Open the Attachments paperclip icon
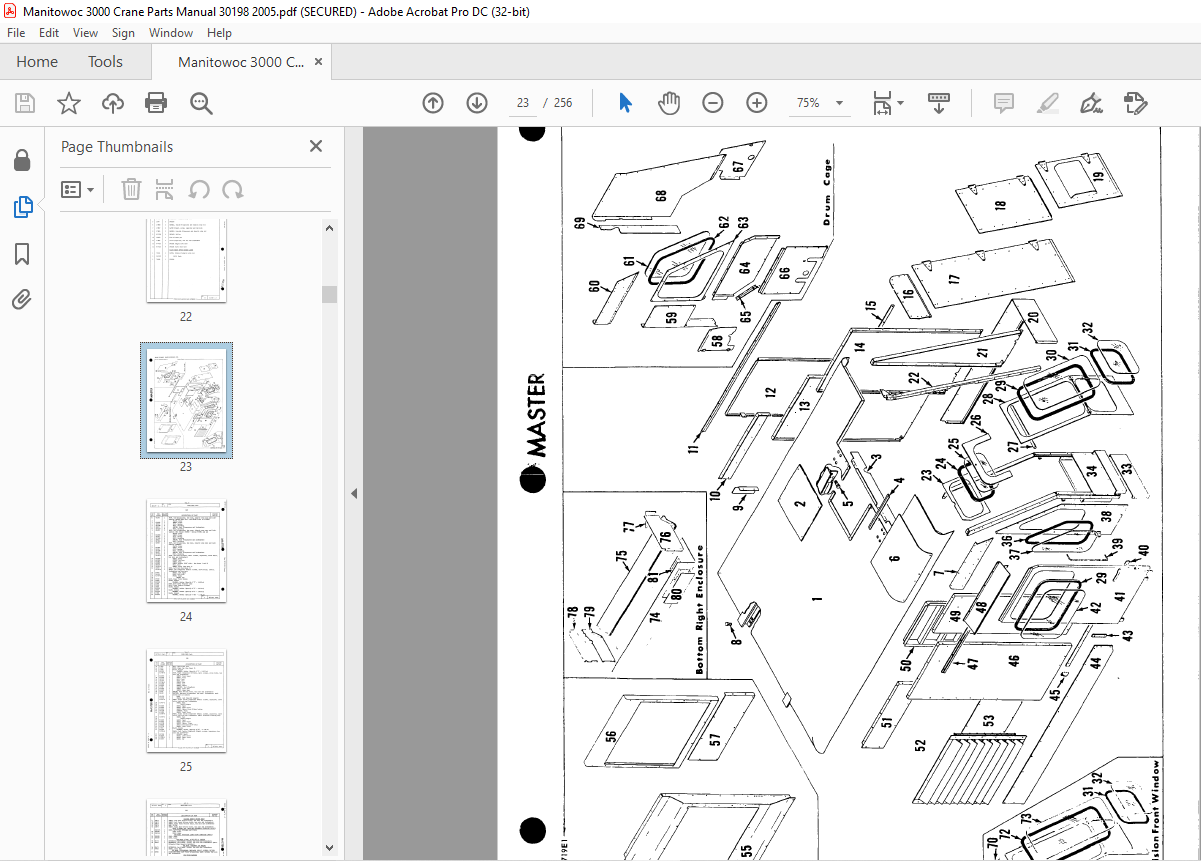This screenshot has height=861, width=1201. 22,299
